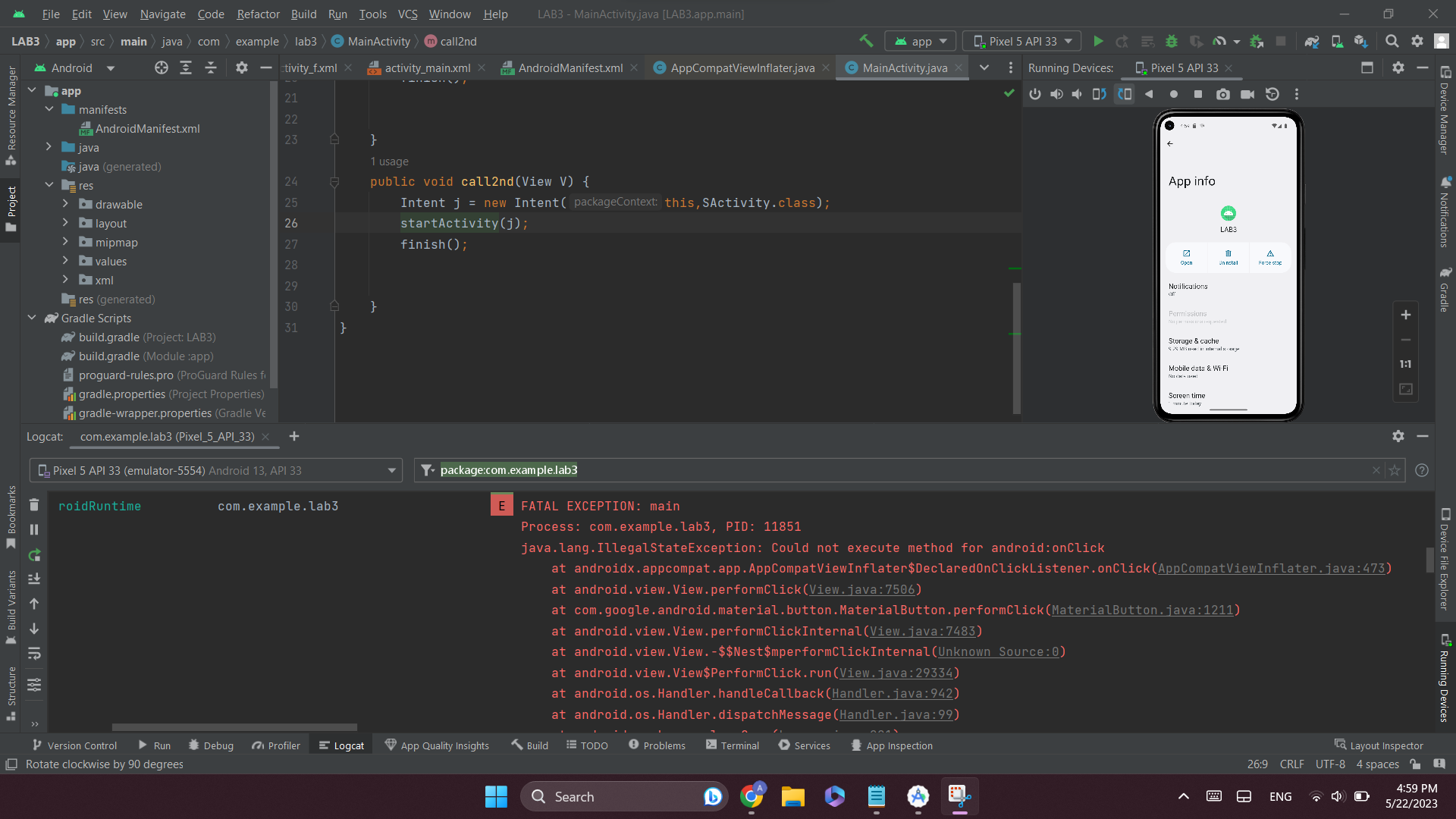Rotate emulator counterclockwise icon
The width and height of the screenshot is (1456, 819).
tap(1099, 94)
